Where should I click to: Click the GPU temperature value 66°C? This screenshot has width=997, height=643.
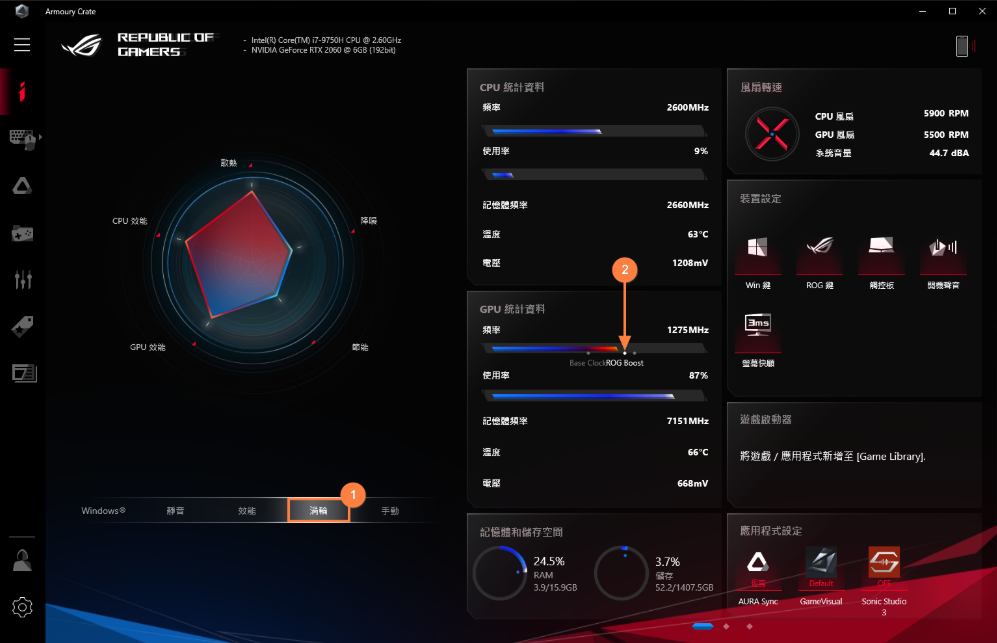698,452
